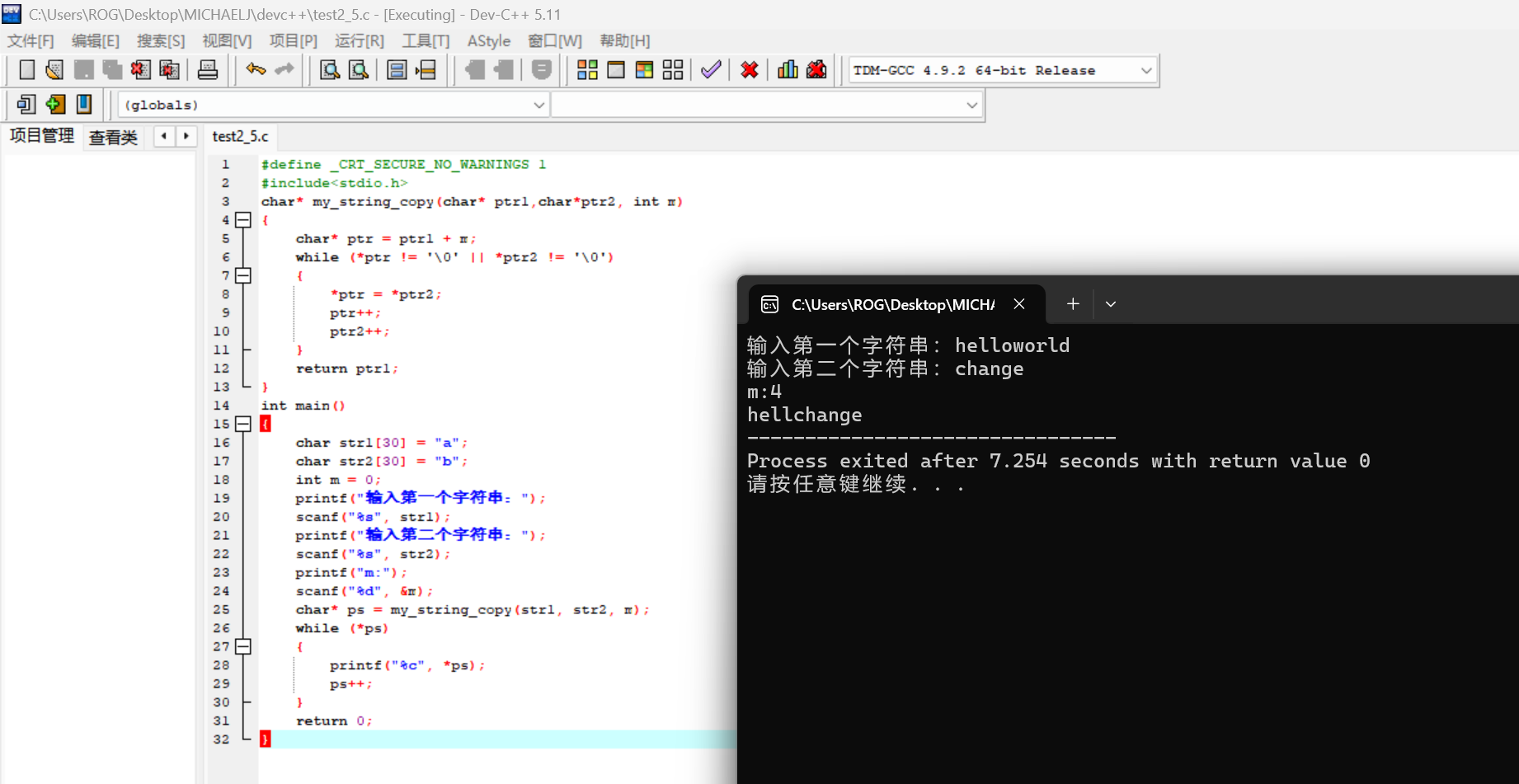1519x784 pixels.
Task: Click the console output hellchange
Action: click(x=804, y=415)
